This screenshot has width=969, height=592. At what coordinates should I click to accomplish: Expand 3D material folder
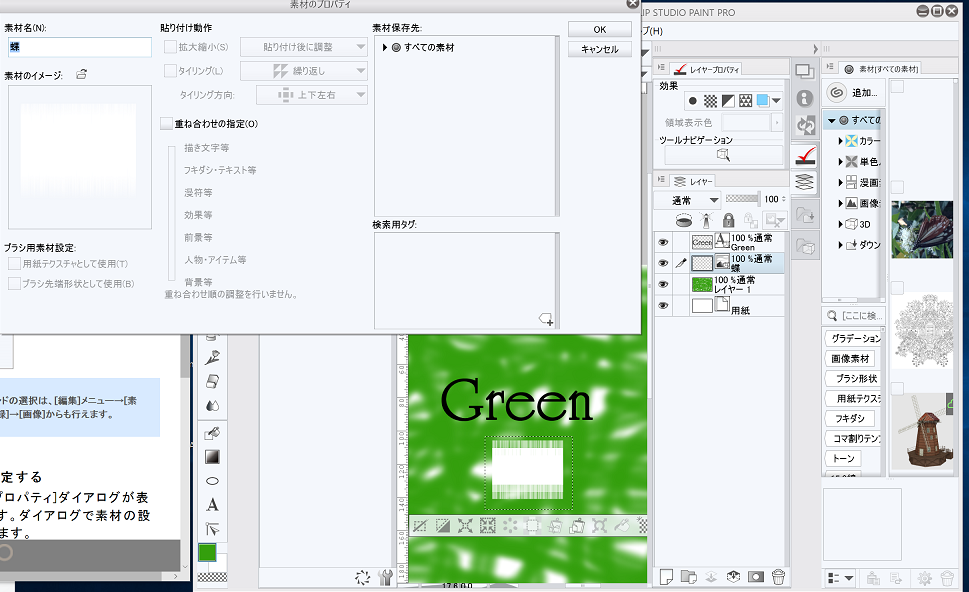tap(840, 224)
